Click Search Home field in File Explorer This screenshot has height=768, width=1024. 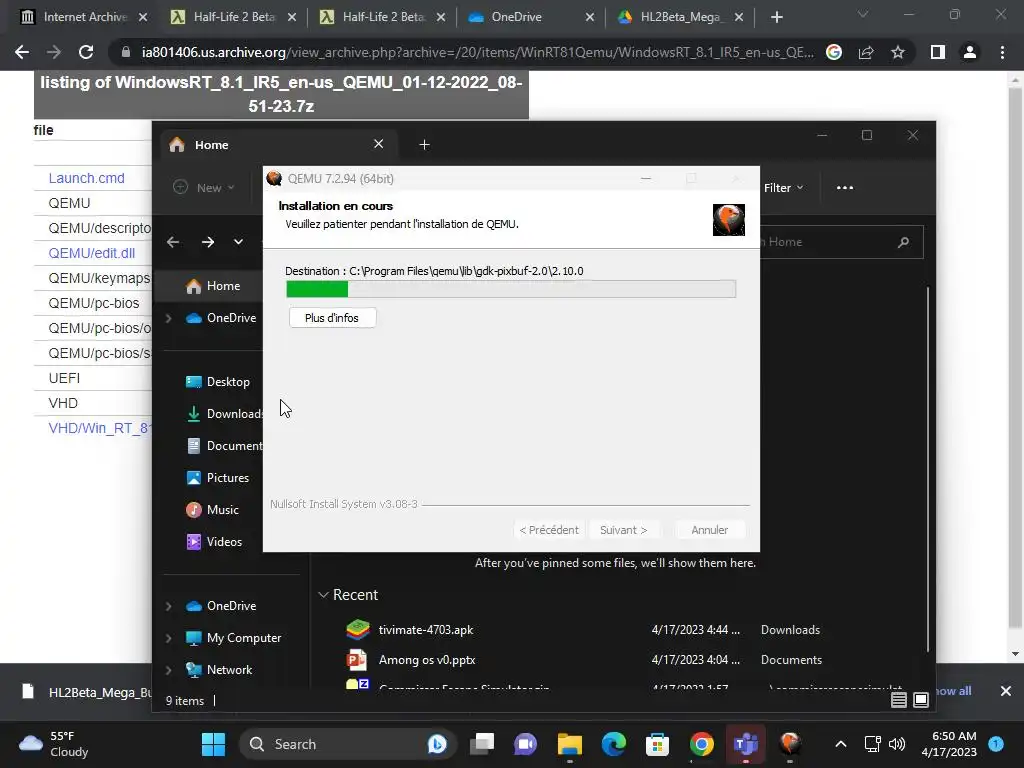pyautogui.click(x=841, y=242)
